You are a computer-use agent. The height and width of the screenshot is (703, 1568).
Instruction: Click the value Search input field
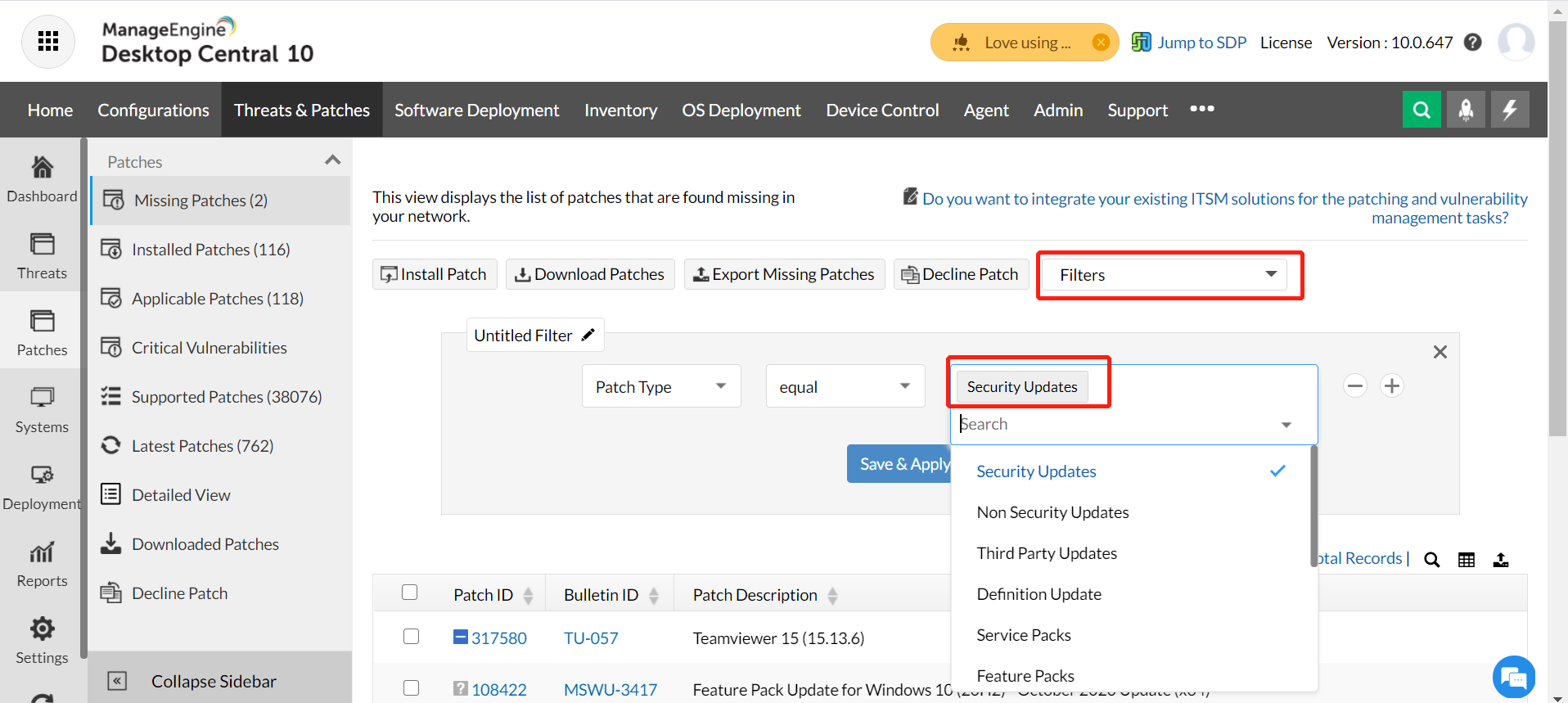1113,424
